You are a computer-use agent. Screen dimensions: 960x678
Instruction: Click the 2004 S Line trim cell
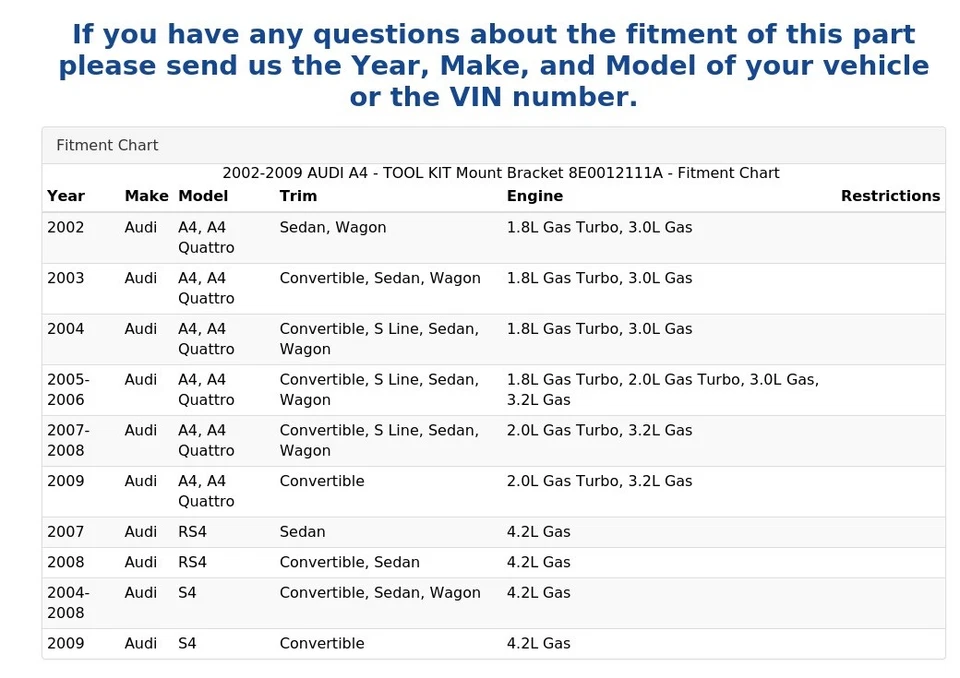click(379, 339)
